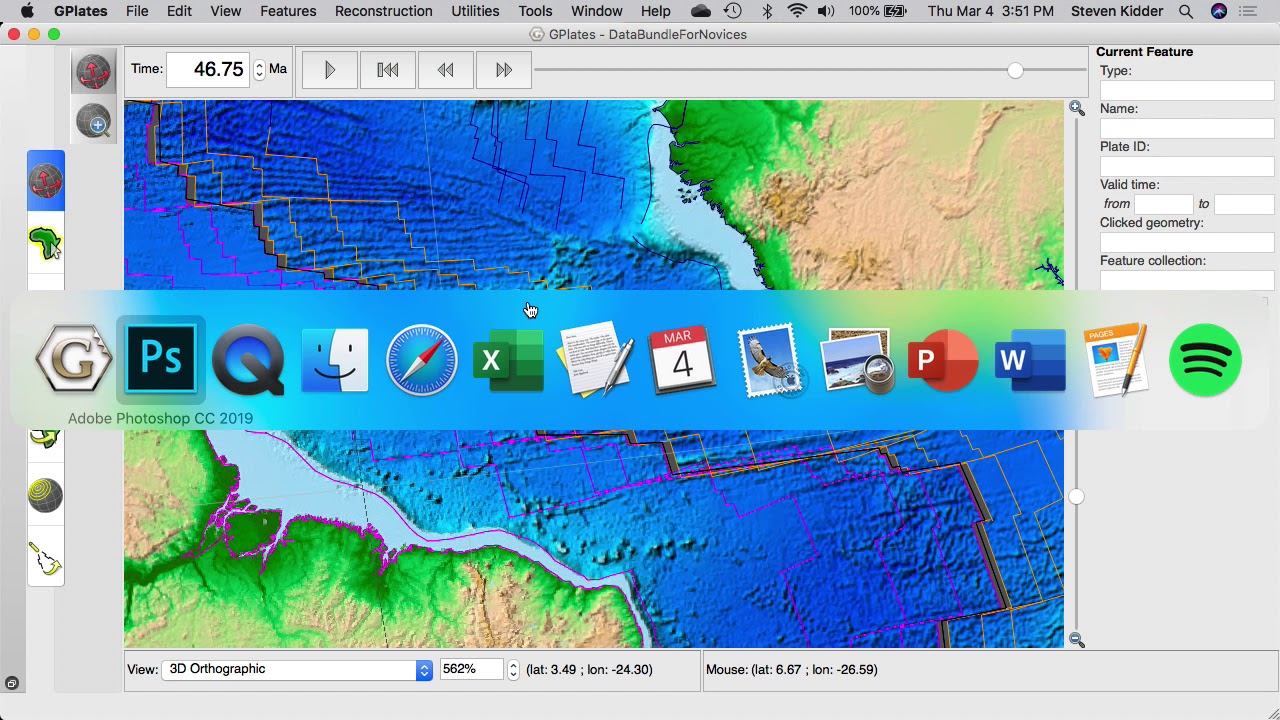The height and width of the screenshot is (720, 1280).
Task: Open Siri from the menu bar
Action: [1218, 11]
